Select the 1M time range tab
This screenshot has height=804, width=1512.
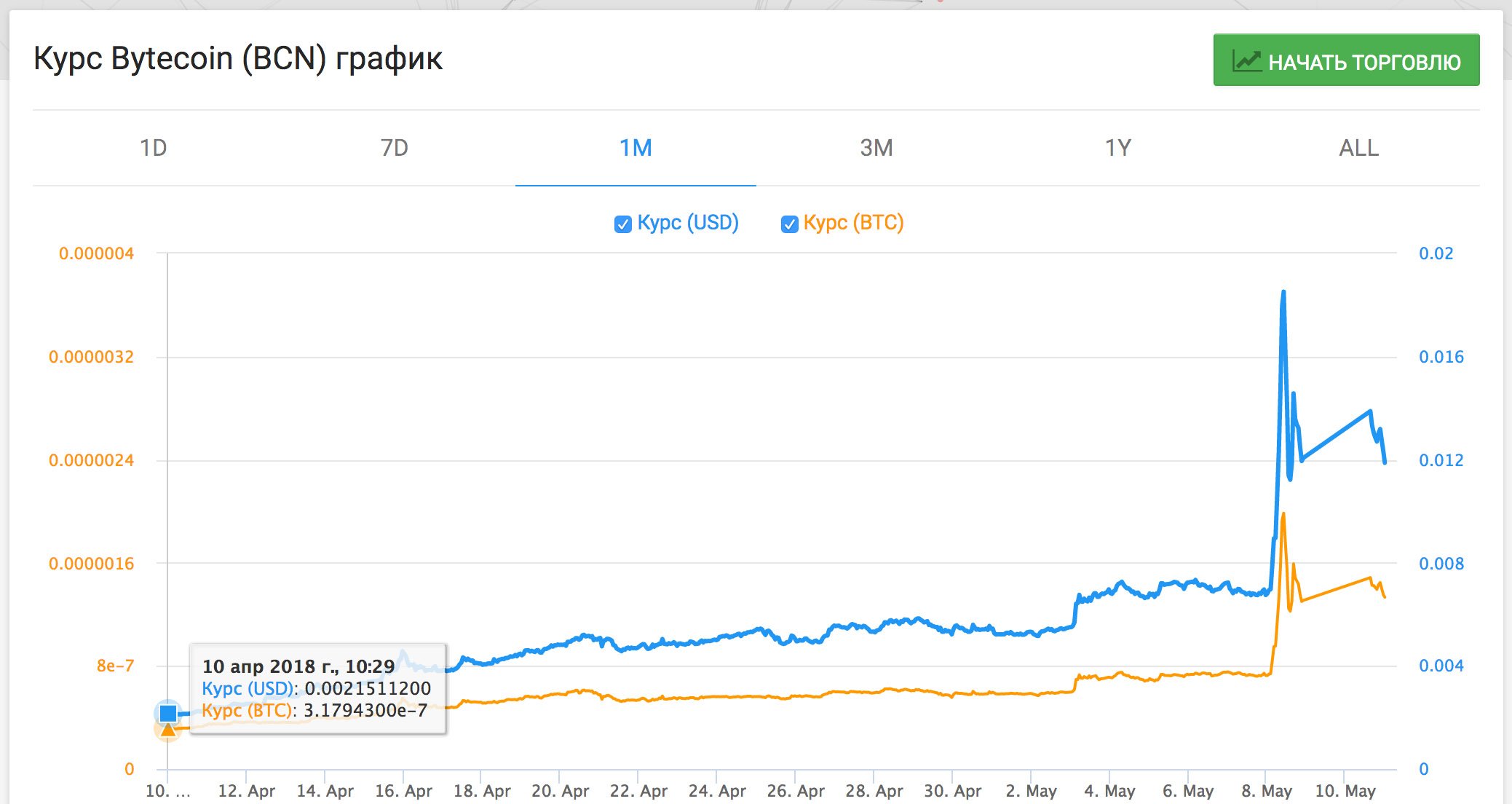click(x=636, y=148)
